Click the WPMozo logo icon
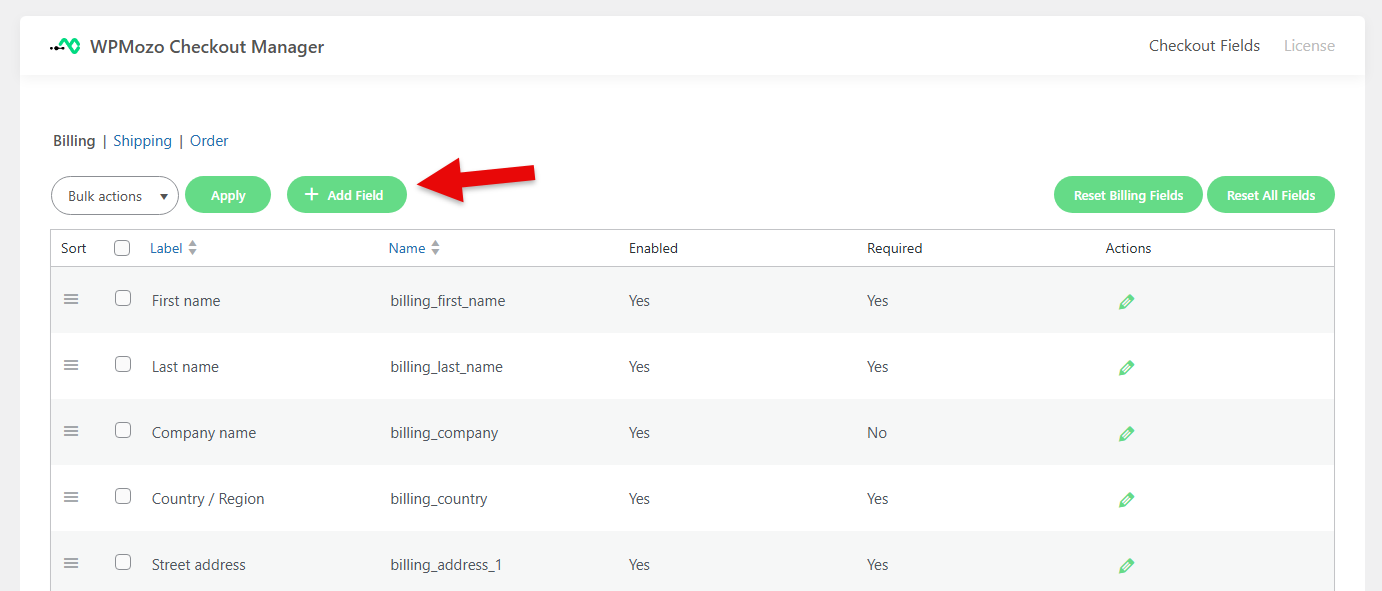This screenshot has height=591, width=1382. pyautogui.click(x=66, y=46)
